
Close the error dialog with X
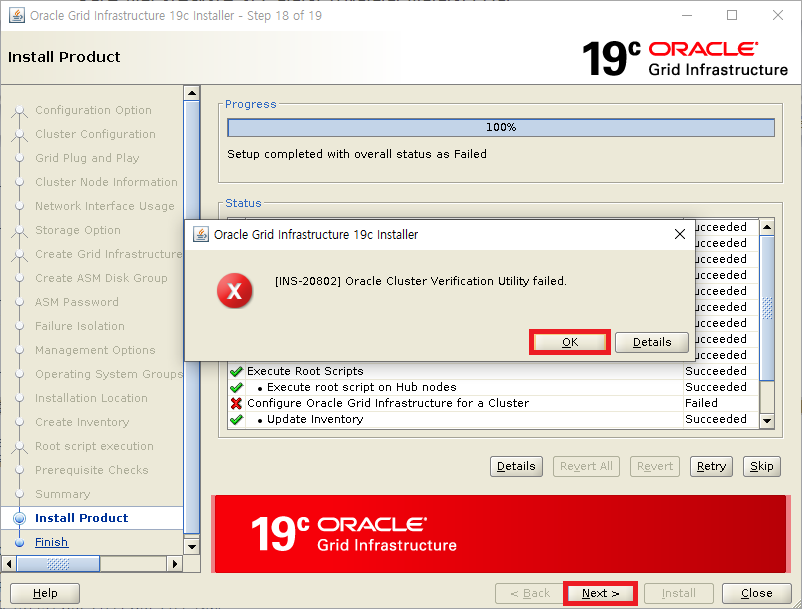pyautogui.click(x=680, y=234)
